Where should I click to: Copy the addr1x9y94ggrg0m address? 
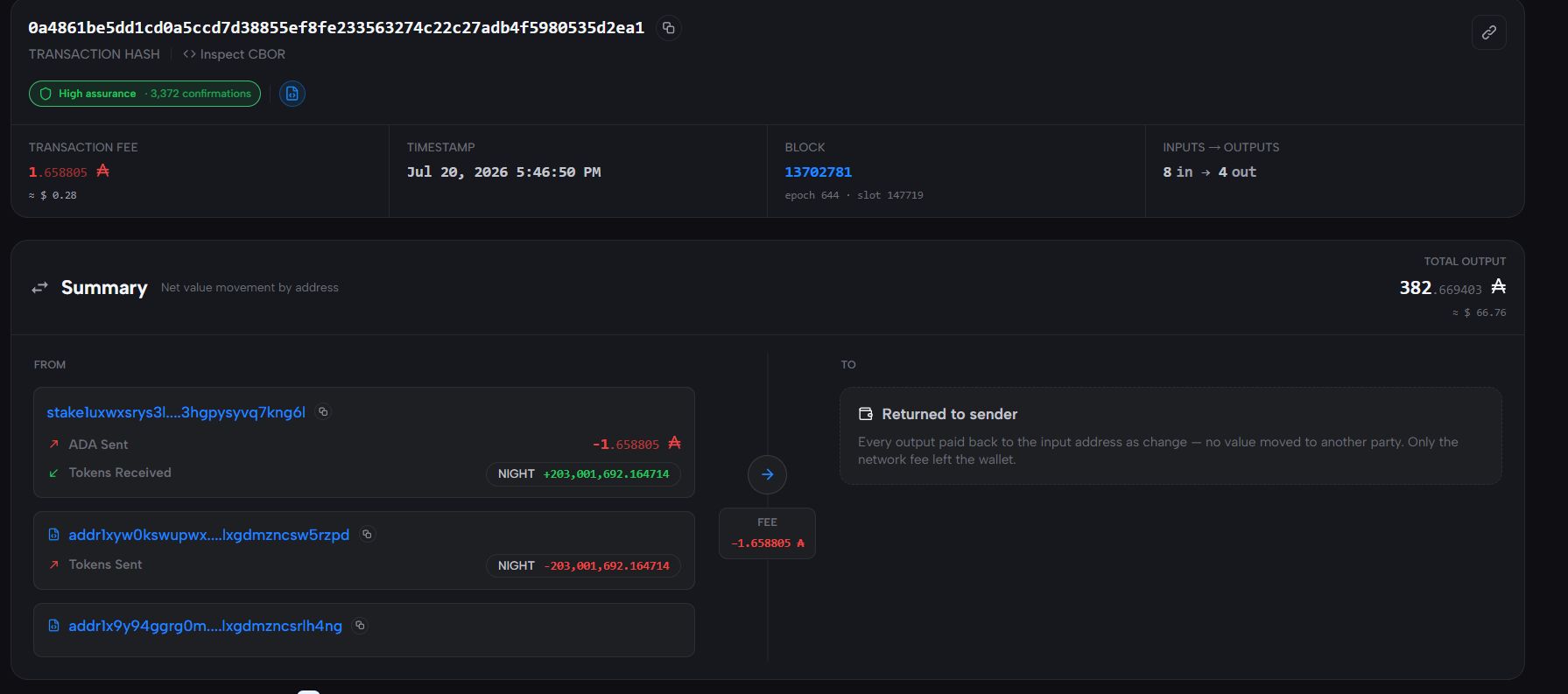tap(360, 625)
